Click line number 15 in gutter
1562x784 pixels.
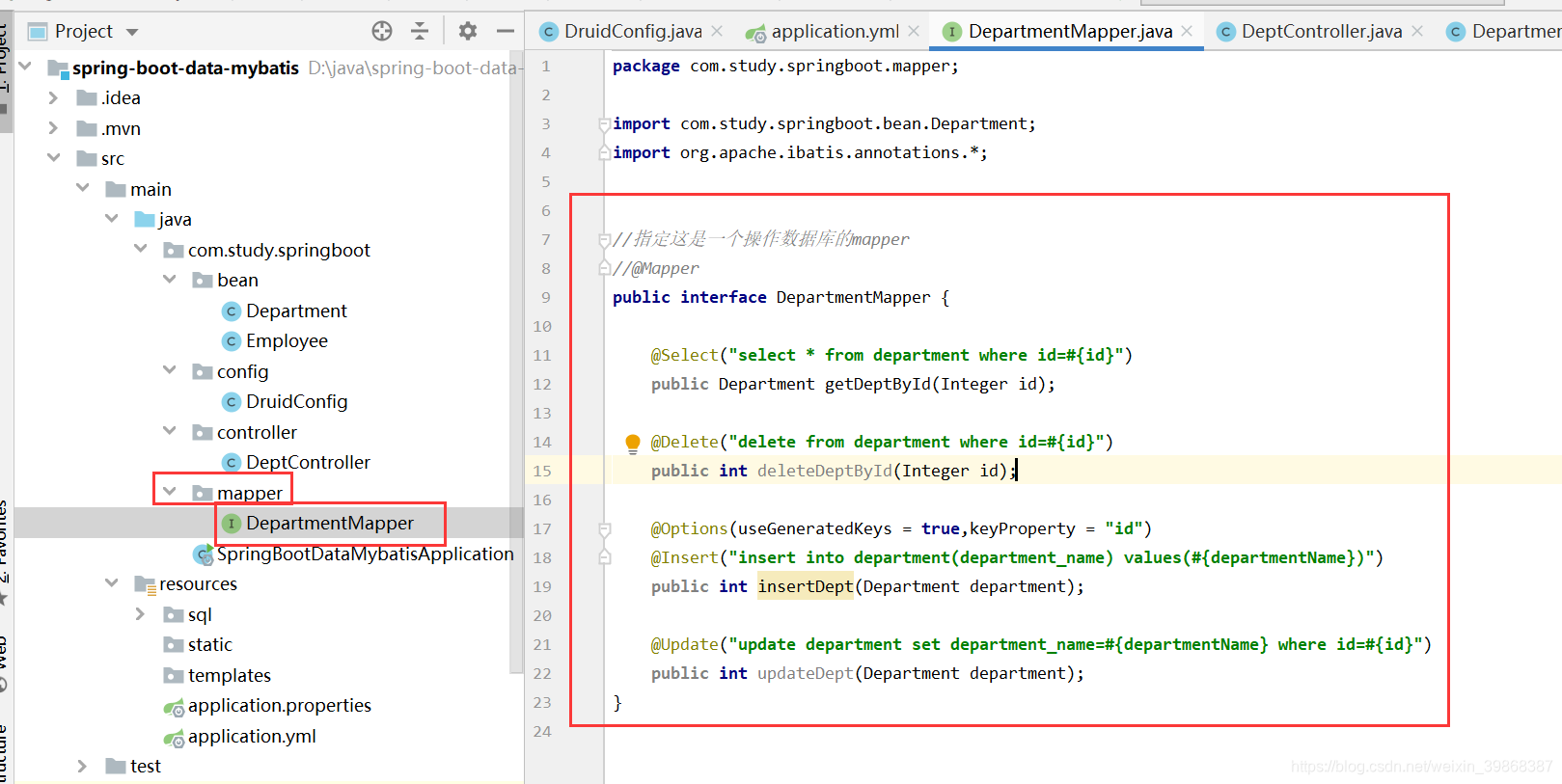(x=542, y=471)
